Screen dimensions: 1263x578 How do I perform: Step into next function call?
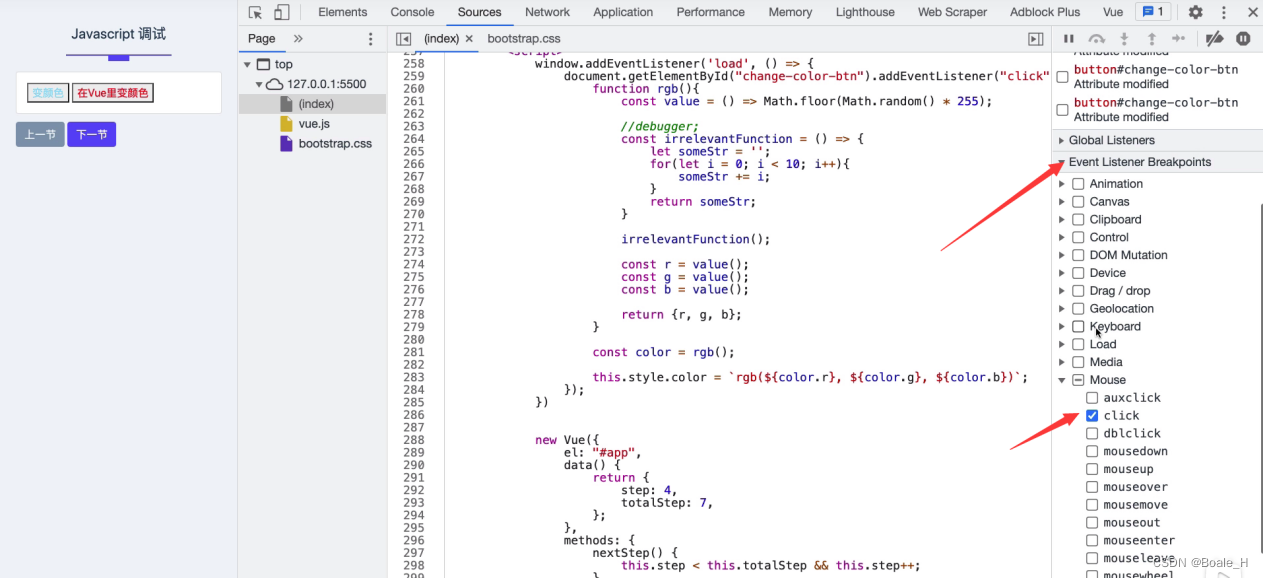pos(1124,39)
